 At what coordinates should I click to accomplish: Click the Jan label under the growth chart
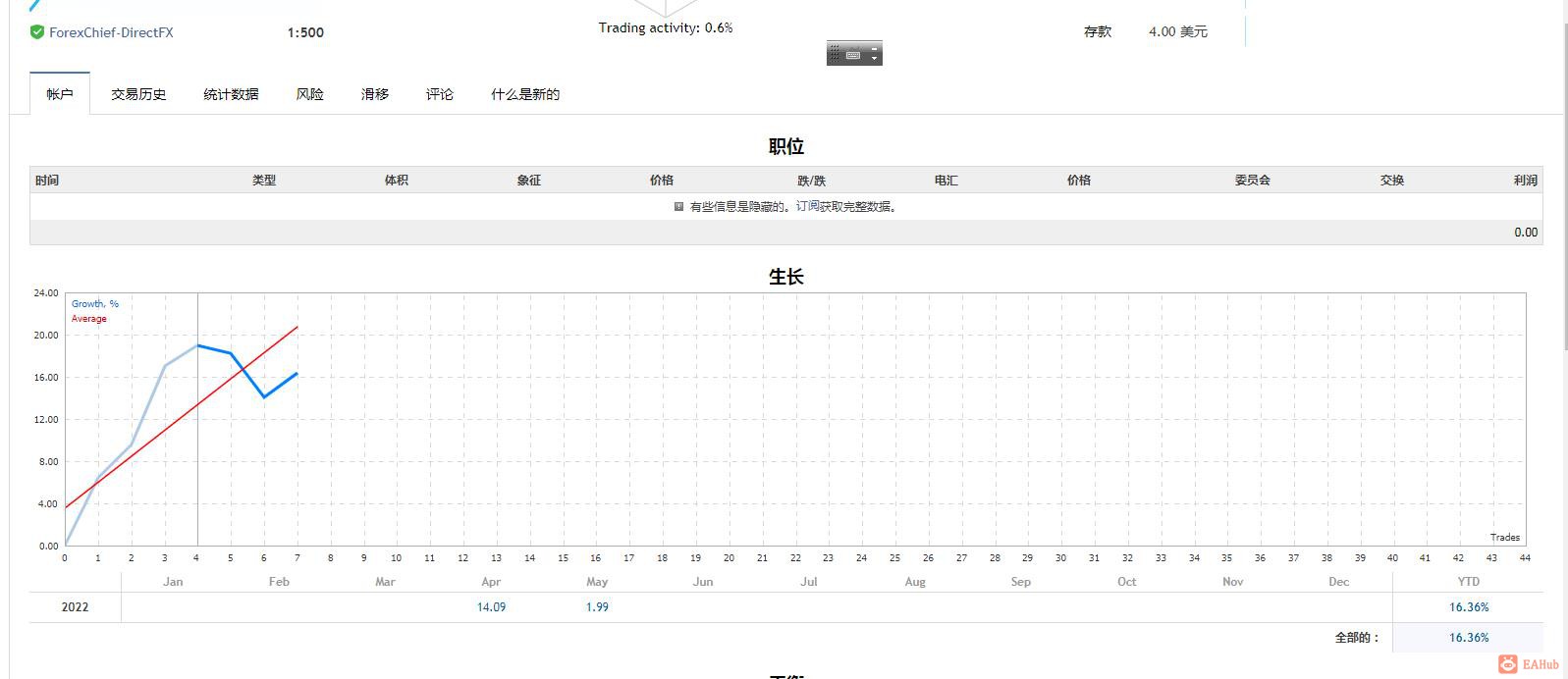pos(173,582)
